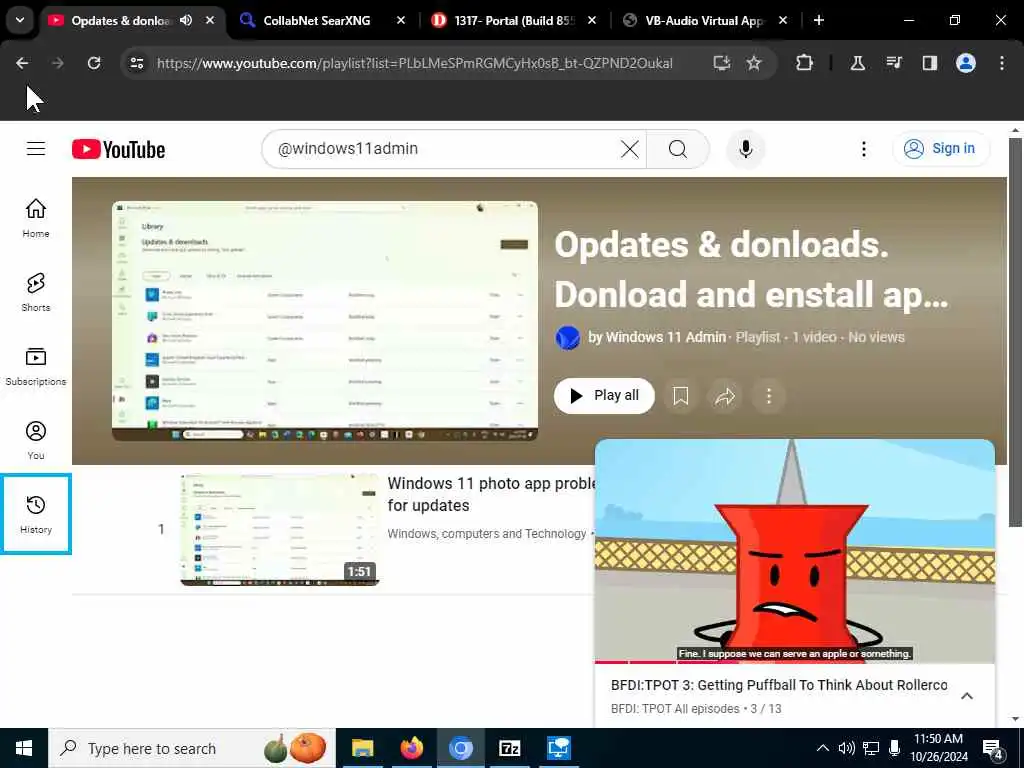Open Chrome three-dot menu
The image size is (1024, 768).
click(x=1002, y=63)
